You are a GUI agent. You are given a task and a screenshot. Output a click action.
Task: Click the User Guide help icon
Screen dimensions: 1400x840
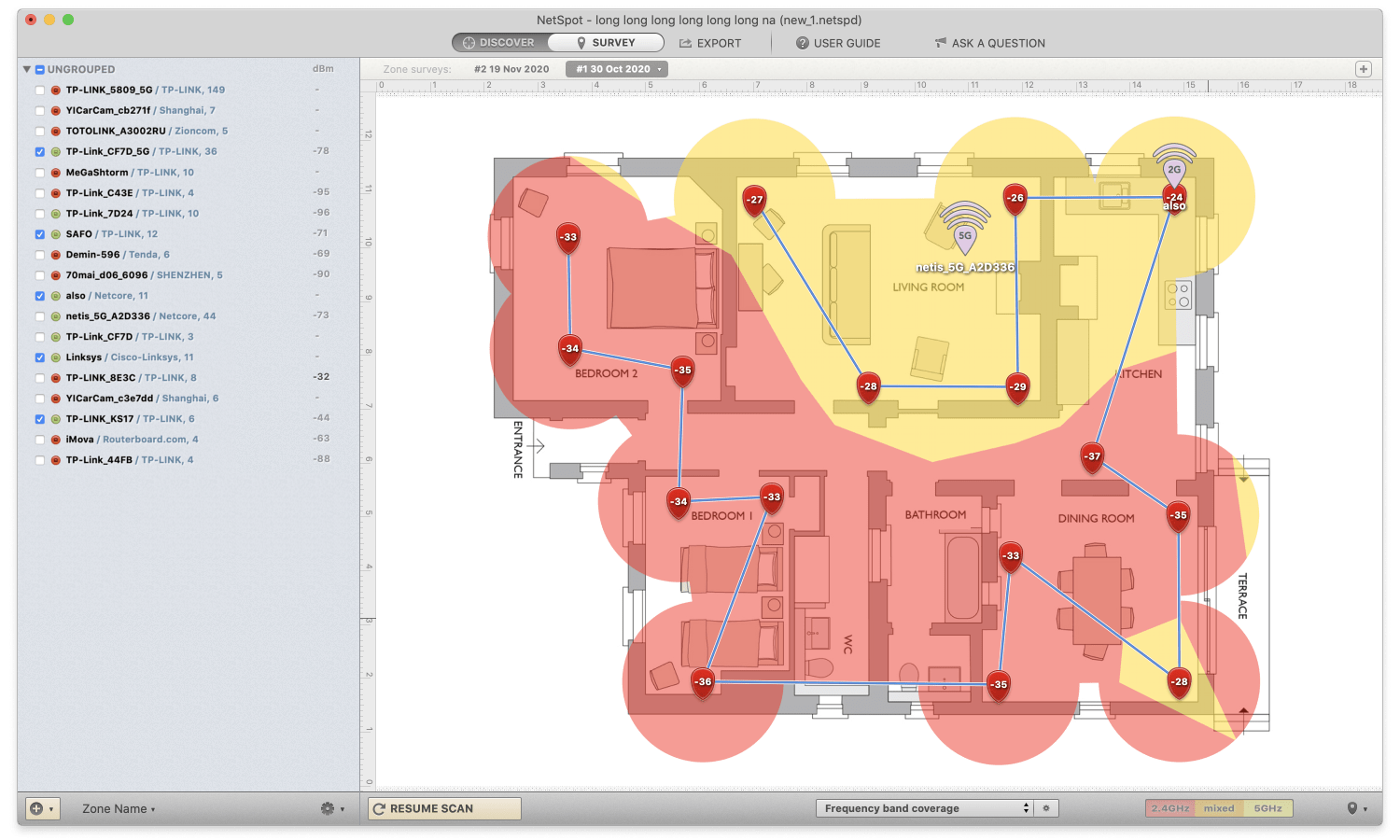coord(802,43)
